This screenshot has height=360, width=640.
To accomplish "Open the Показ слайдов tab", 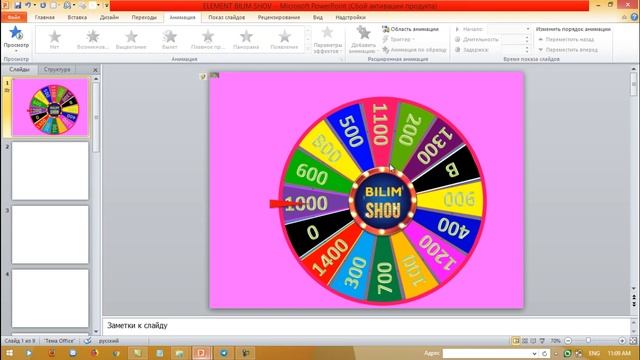I will [227, 18].
